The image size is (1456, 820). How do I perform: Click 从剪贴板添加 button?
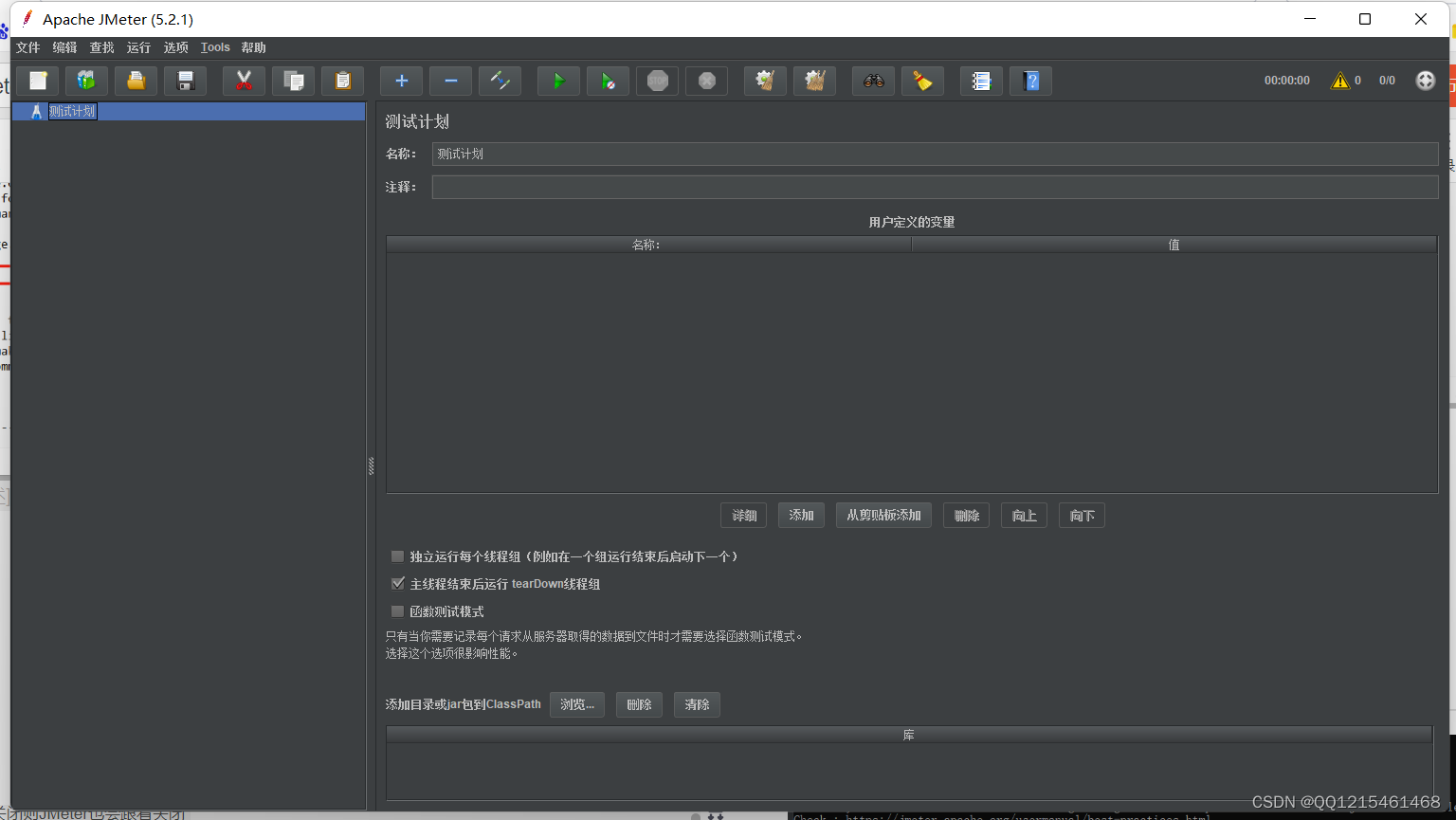point(883,516)
